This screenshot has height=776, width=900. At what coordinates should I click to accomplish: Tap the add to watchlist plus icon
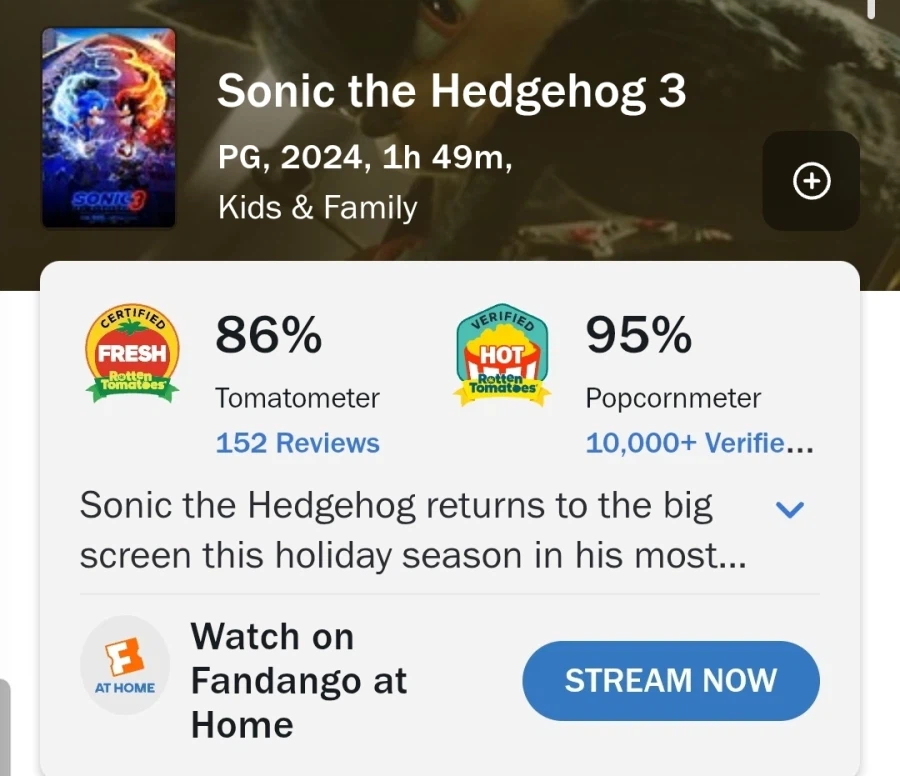point(811,181)
